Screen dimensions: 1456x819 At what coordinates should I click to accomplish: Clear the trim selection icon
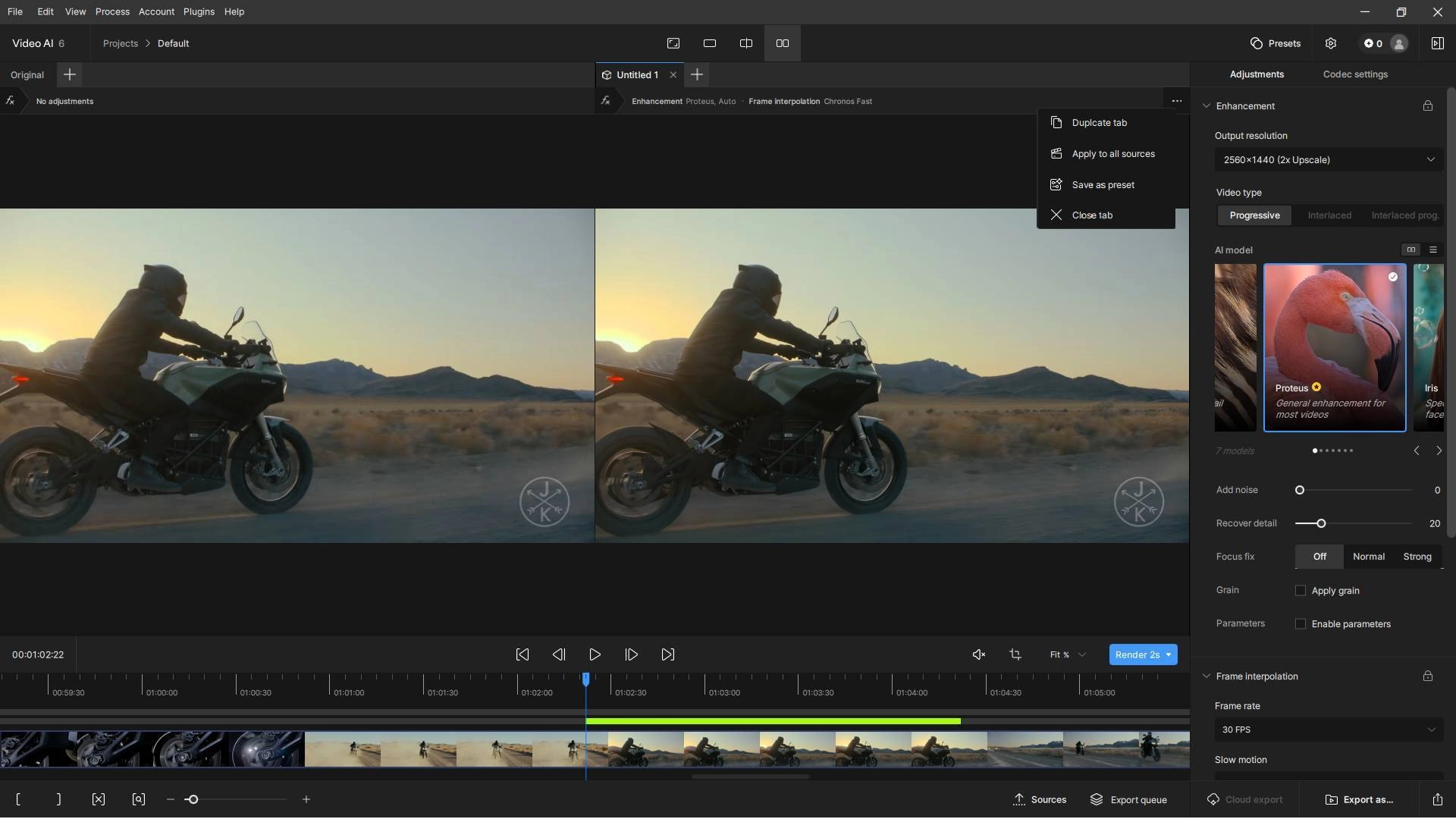pos(99,800)
